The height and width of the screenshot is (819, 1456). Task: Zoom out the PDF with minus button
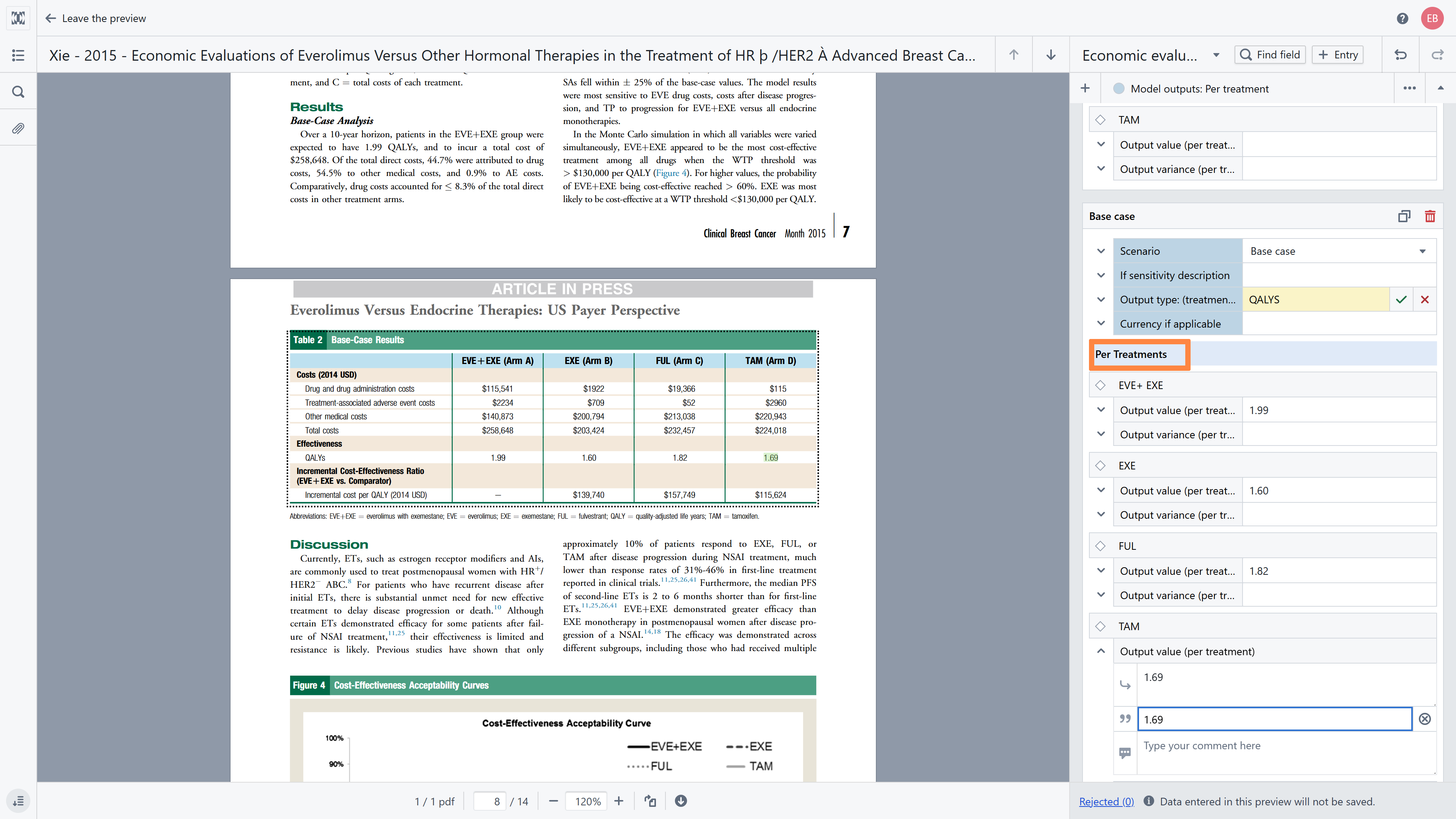pos(553,801)
